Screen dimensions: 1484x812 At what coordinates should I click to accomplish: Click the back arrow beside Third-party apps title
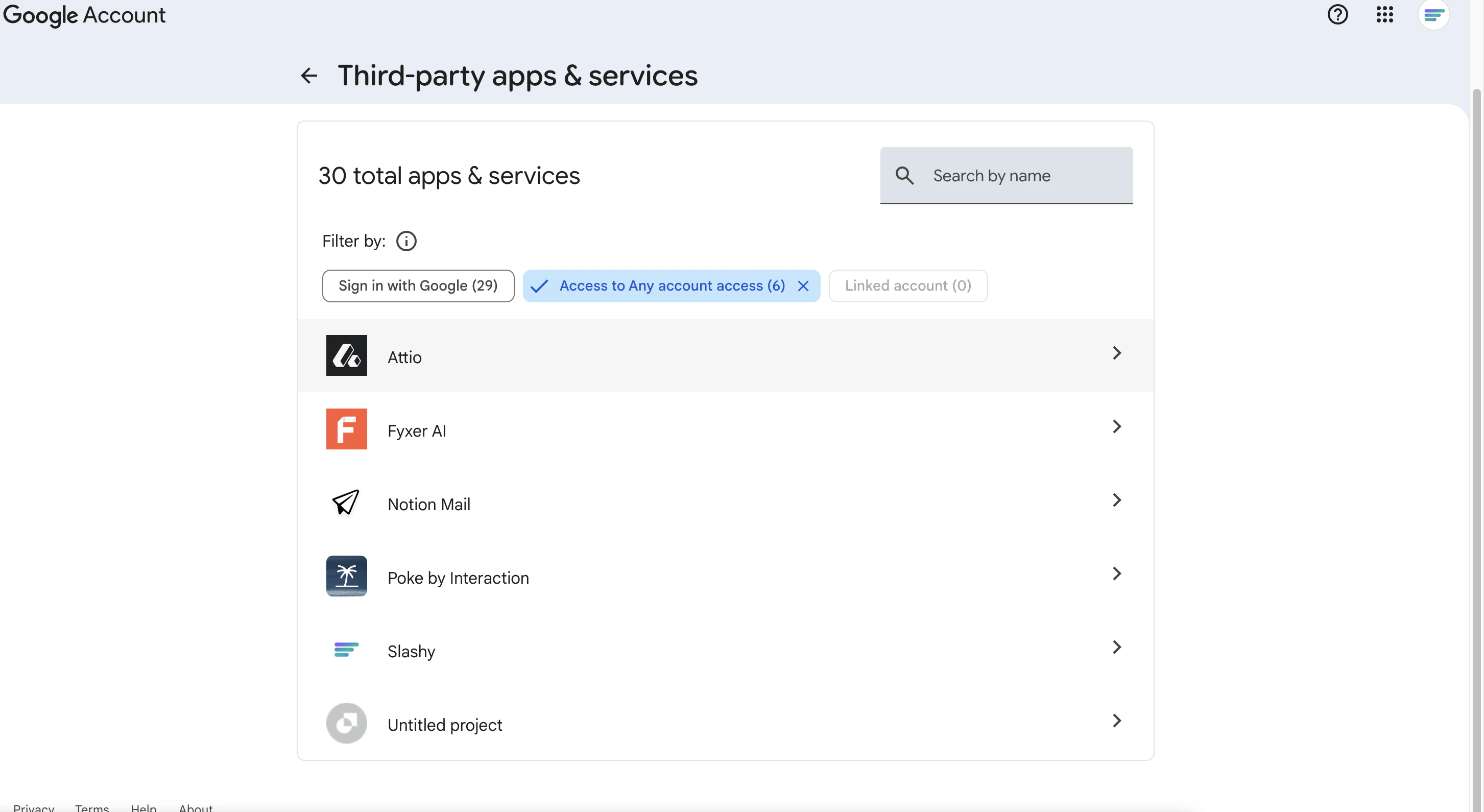pos(309,76)
